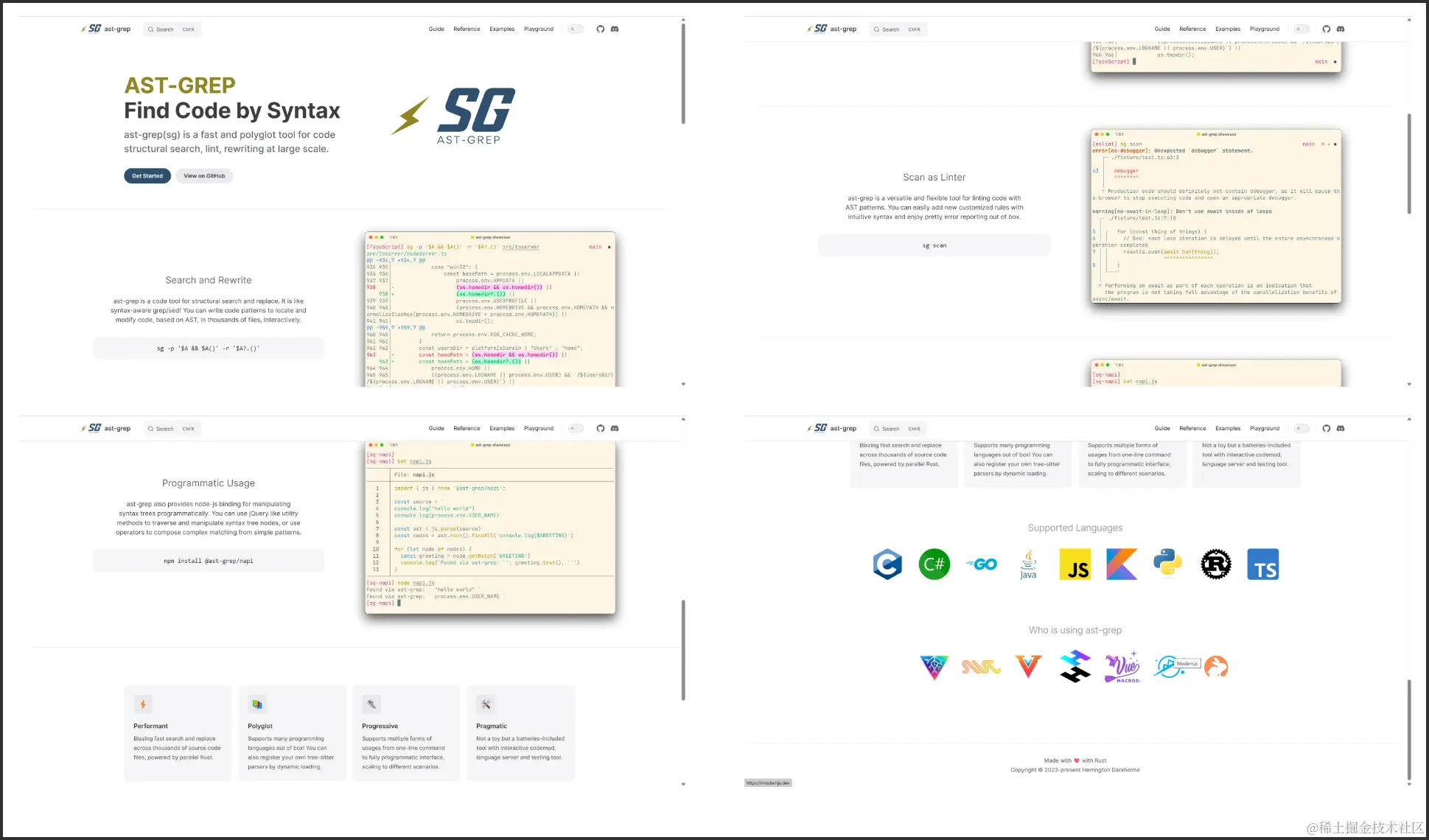The height and width of the screenshot is (840, 1429).
Task: Click the yellow JS JavaScript logo
Action: tap(1075, 564)
